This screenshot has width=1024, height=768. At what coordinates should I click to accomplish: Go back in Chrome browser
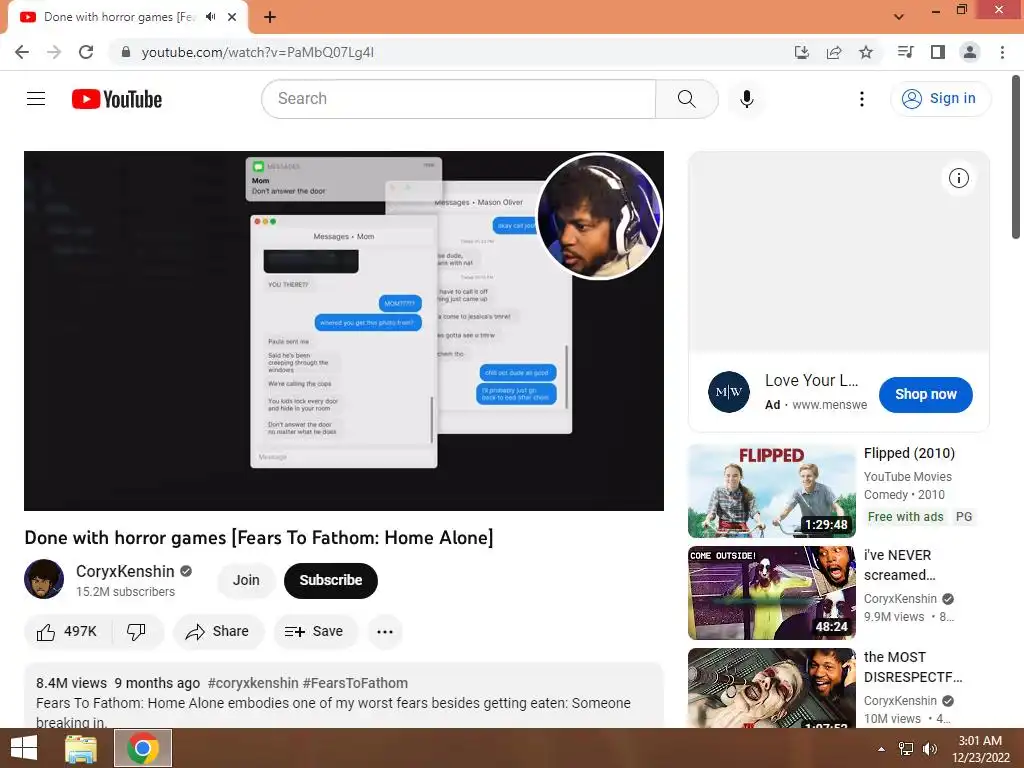[x=22, y=52]
